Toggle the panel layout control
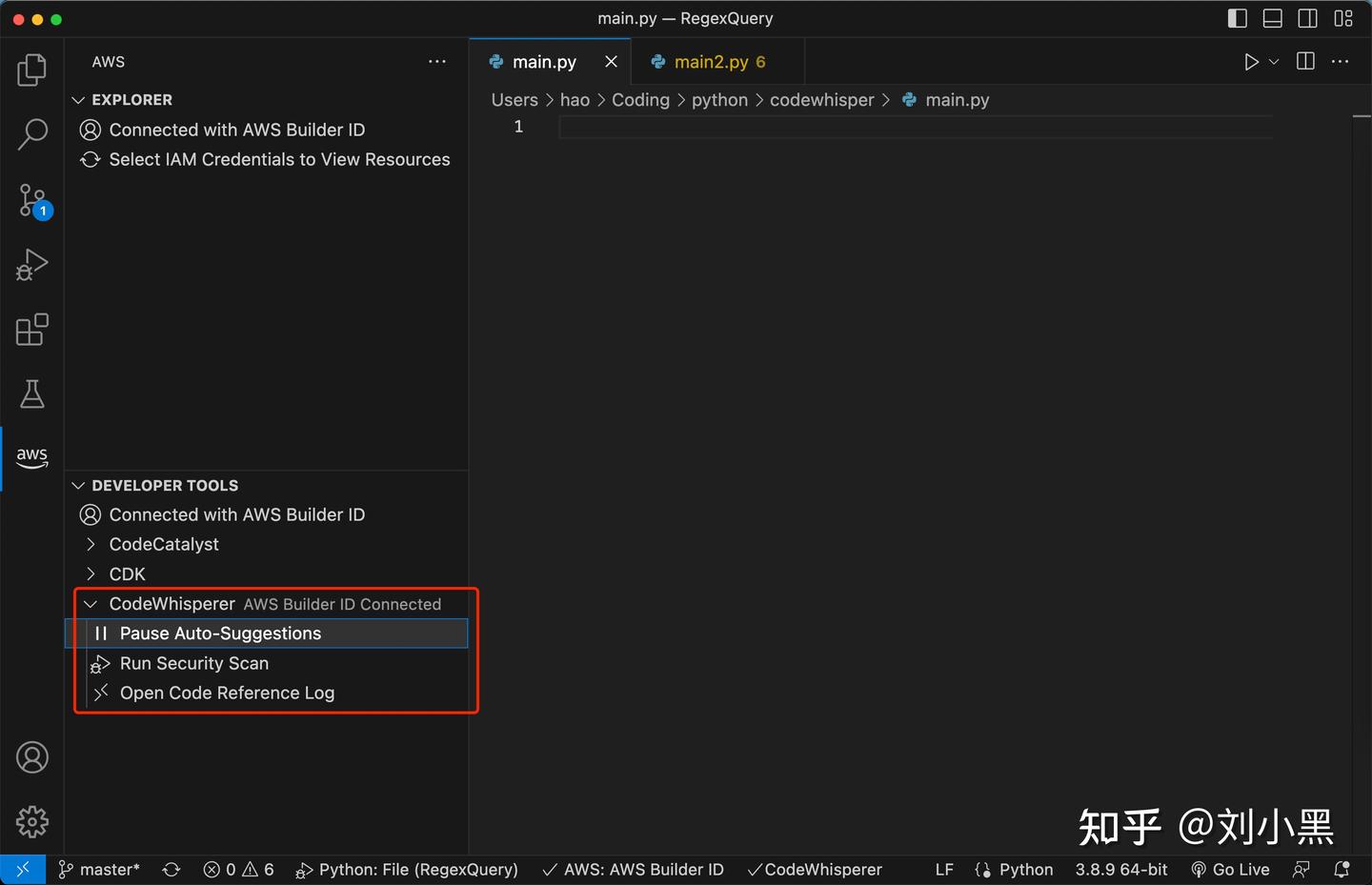 pos(1272,17)
